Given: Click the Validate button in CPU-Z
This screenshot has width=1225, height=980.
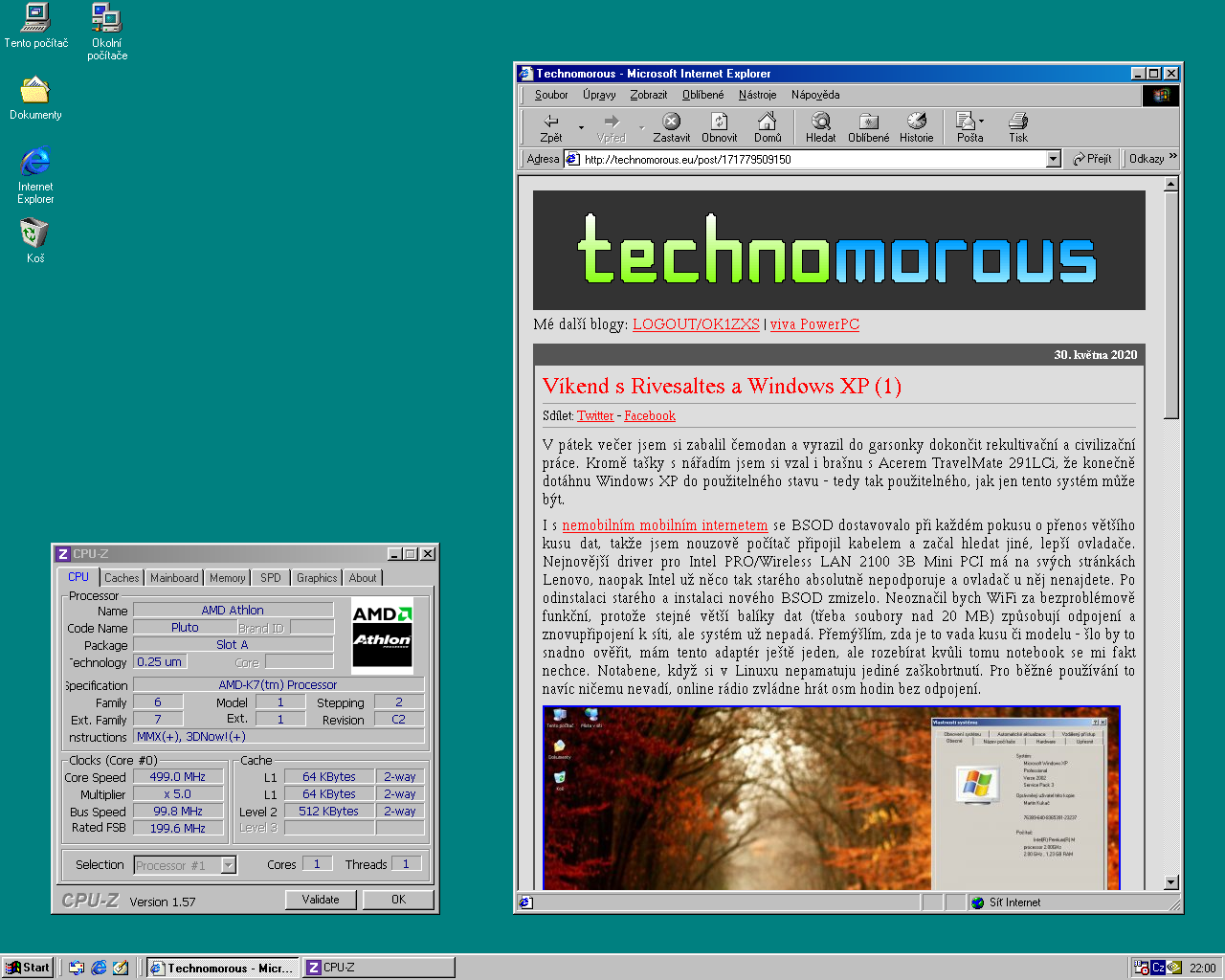Looking at the screenshot, I should pyautogui.click(x=321, y=900).
